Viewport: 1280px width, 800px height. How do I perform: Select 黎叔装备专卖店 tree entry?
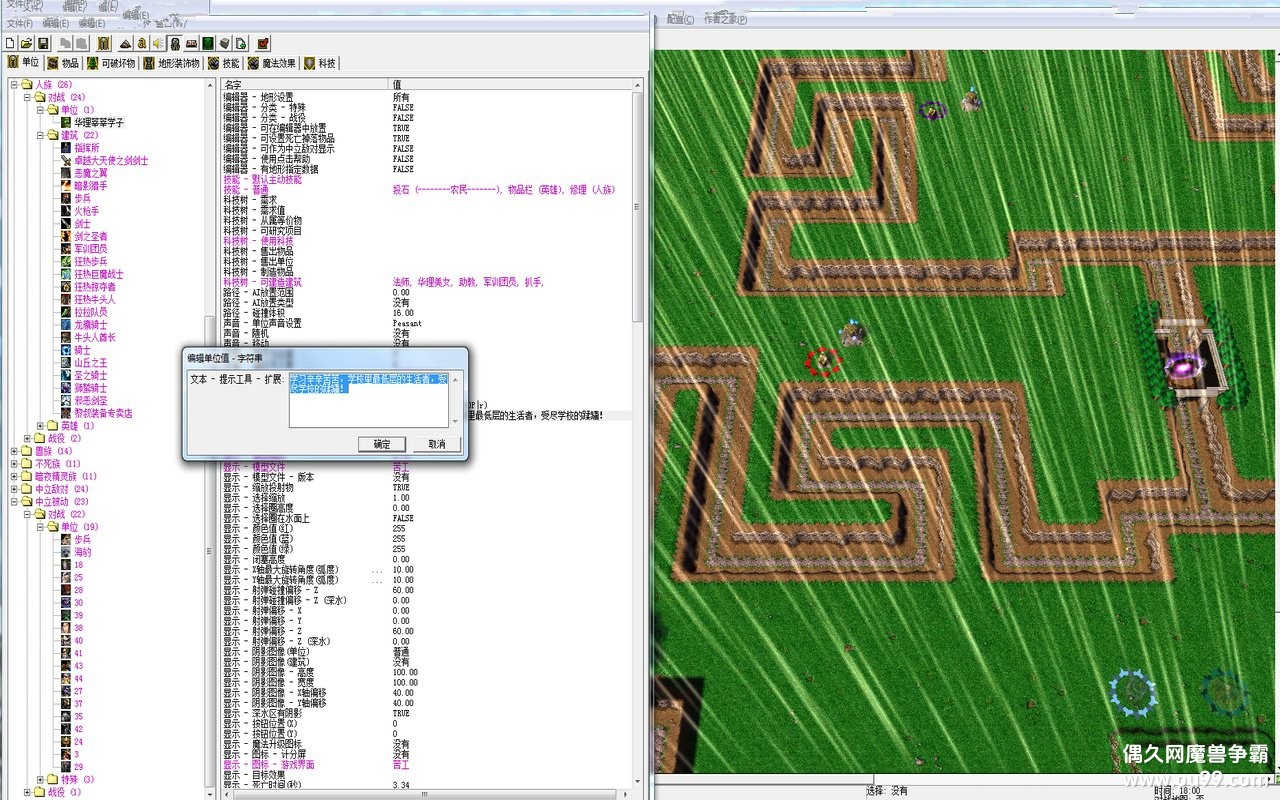pos(103,413)
